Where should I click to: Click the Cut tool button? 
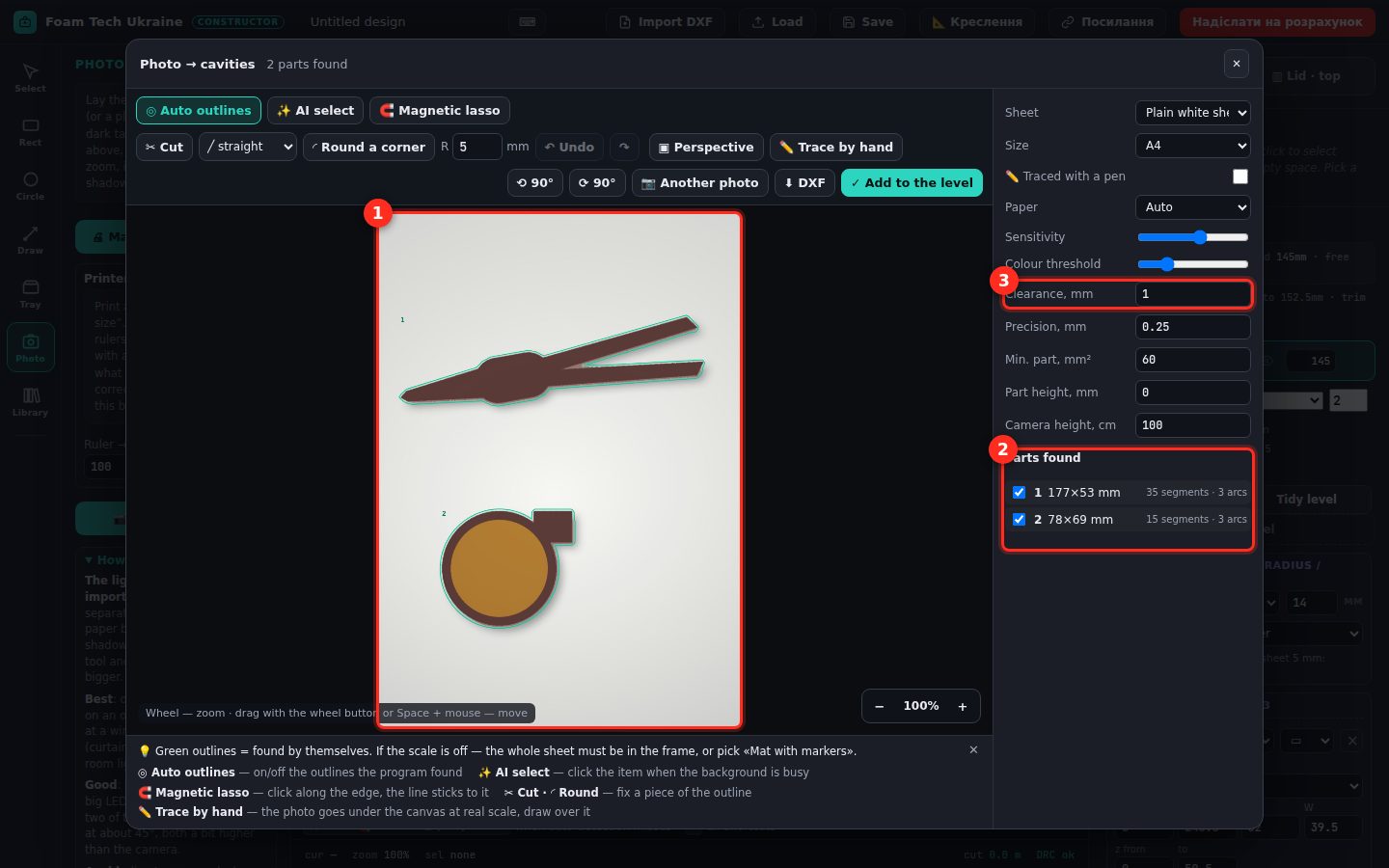[x=164, y=147]
